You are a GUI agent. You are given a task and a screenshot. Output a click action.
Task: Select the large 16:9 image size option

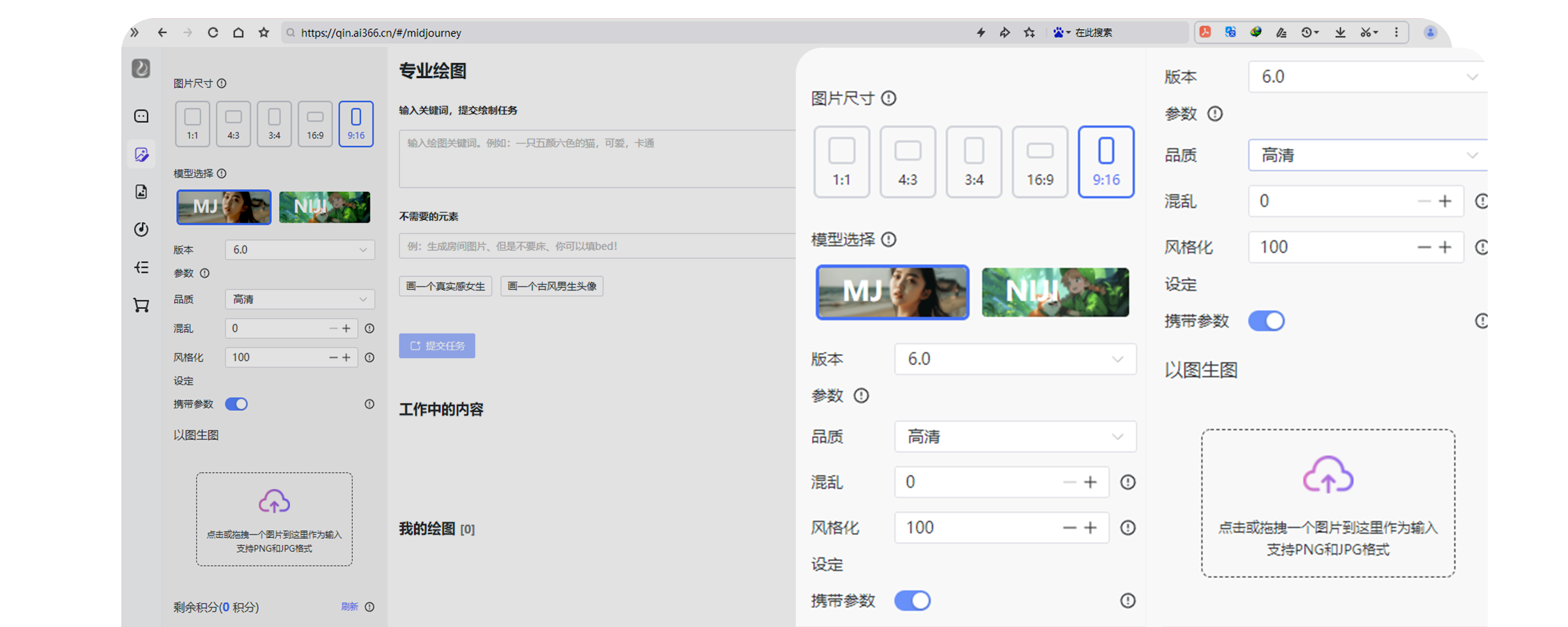tap(1039, 161)
